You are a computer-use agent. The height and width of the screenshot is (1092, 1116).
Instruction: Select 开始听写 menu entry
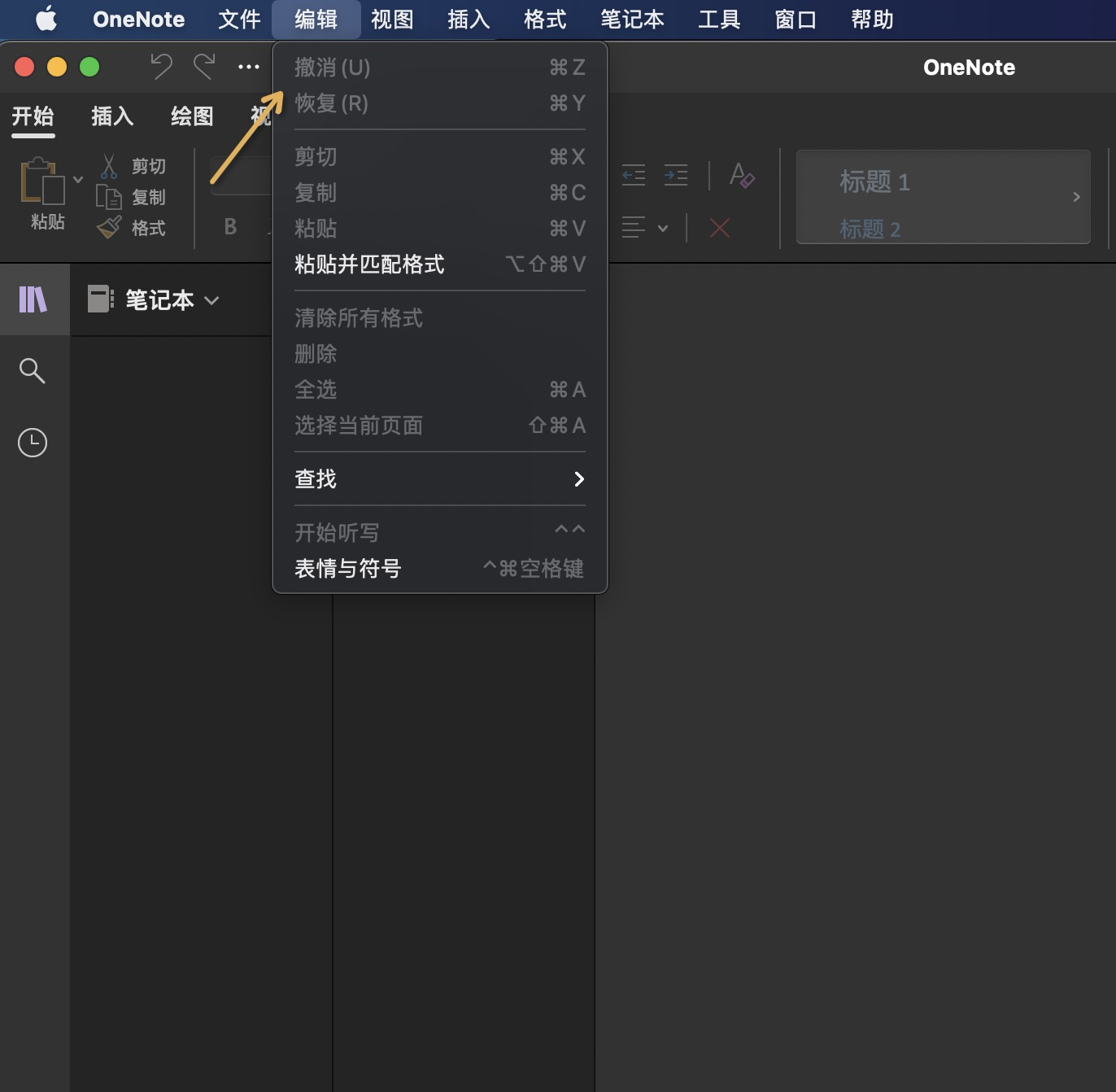[440, 532]
